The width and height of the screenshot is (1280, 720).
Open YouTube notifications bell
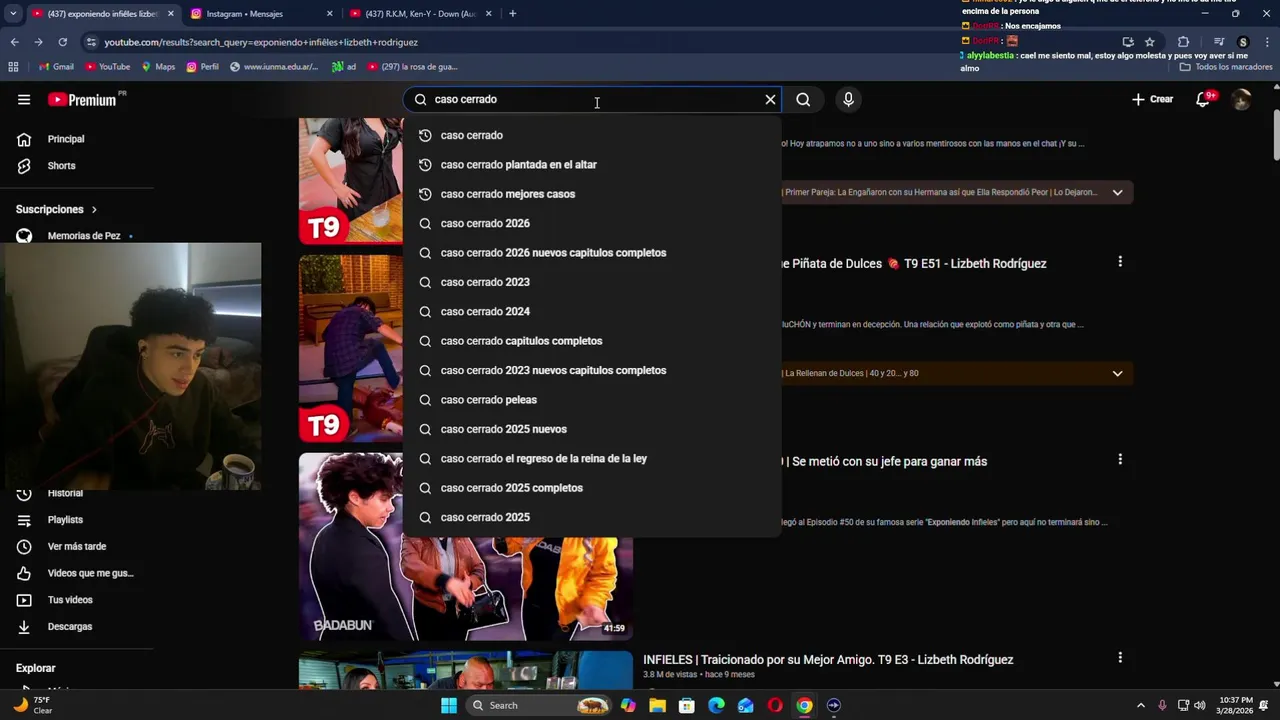point(1203,99)
